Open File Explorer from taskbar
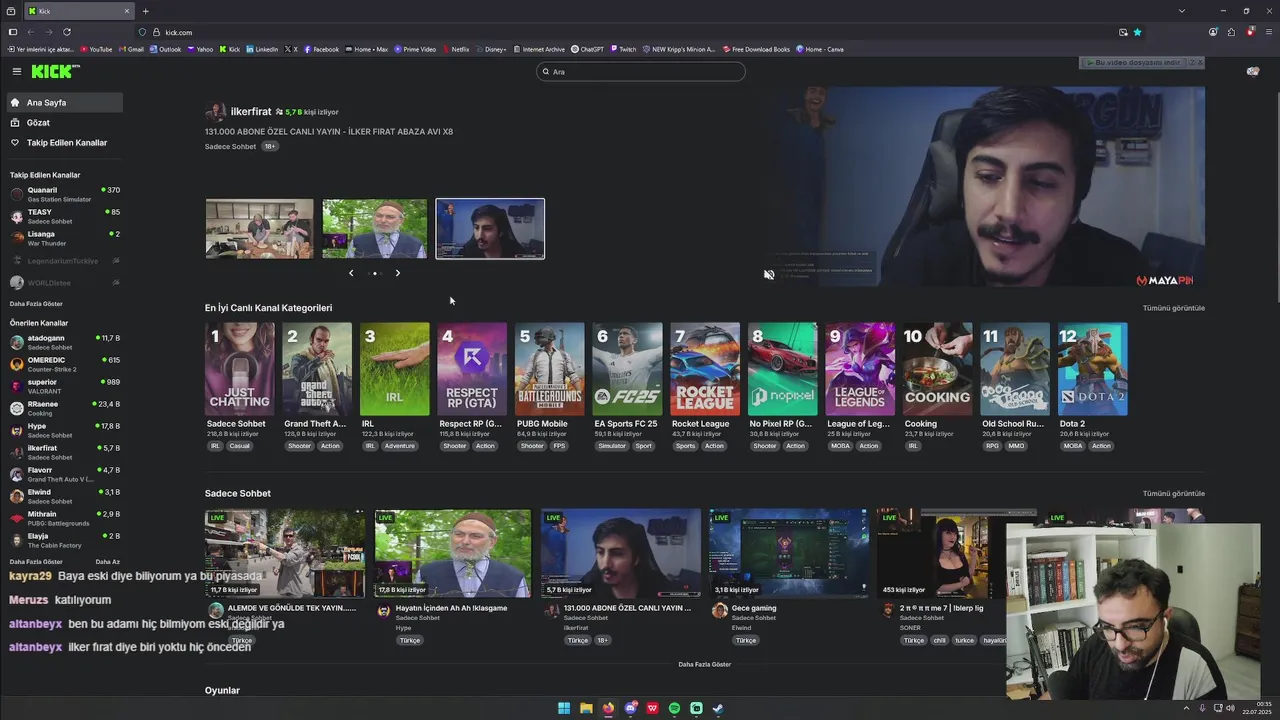1280x720 pixels. click(586, 708)
